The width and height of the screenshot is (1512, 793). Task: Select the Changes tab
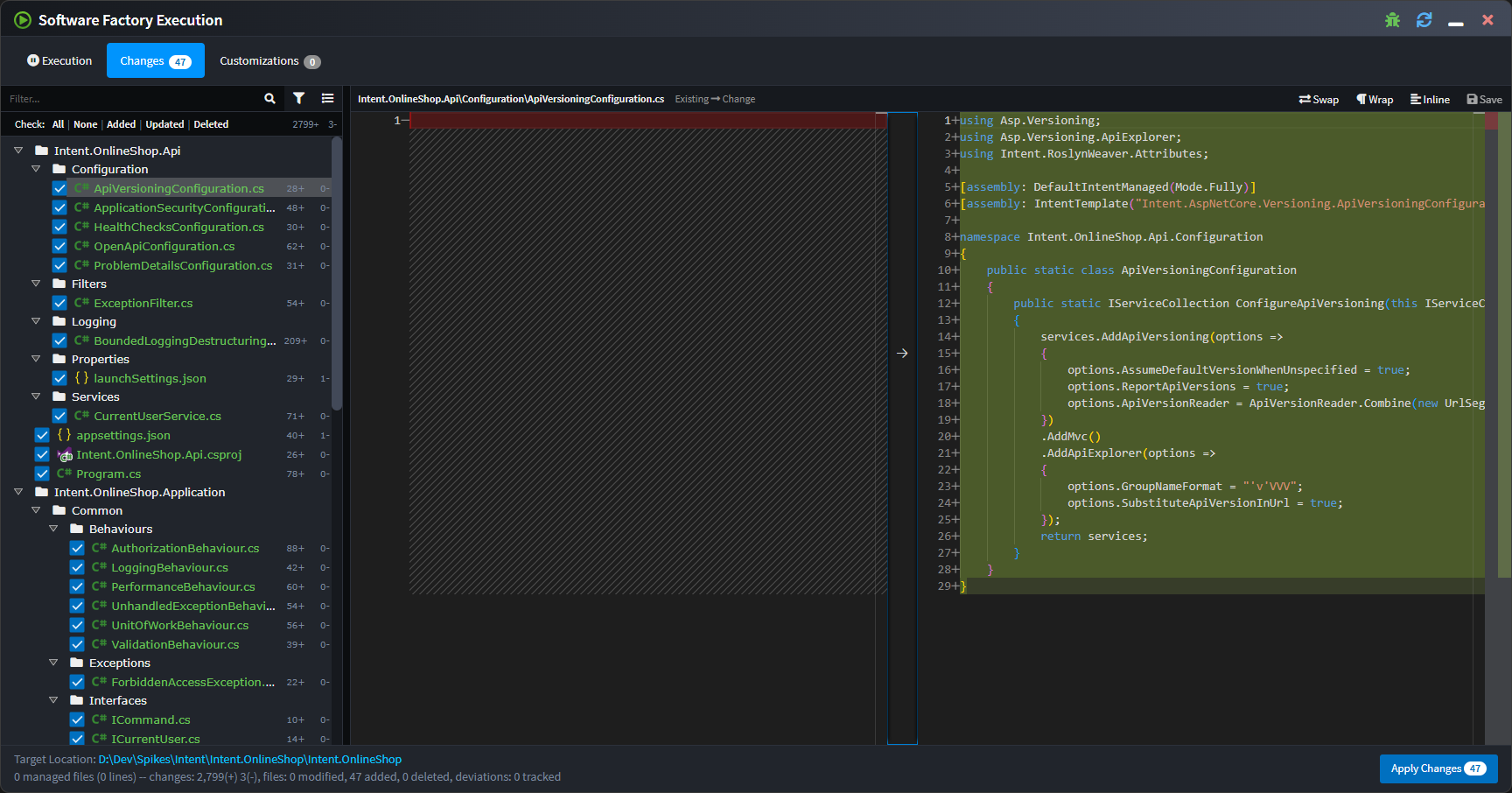[156, 60]
